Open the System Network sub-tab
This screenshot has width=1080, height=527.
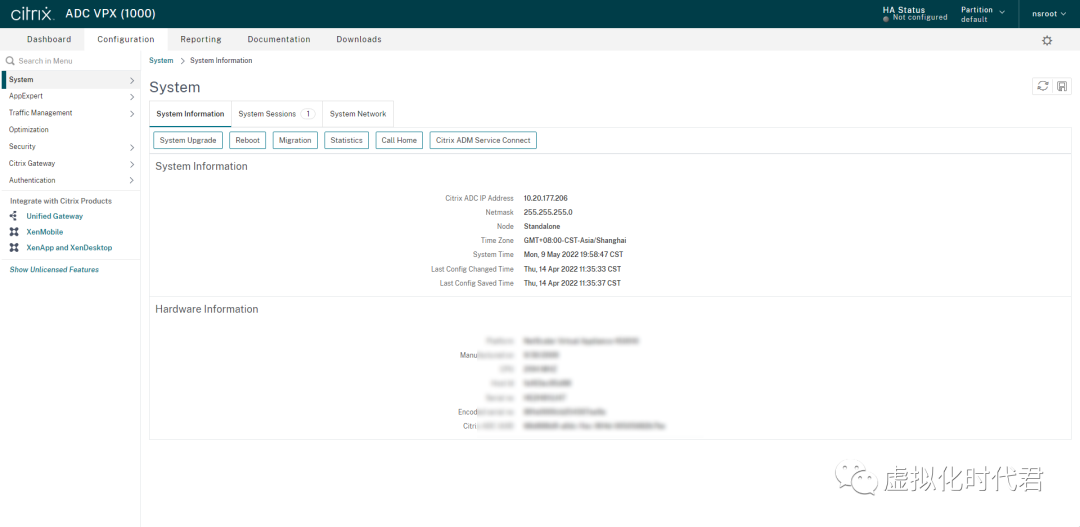pyautogui.click(x=358, y=114)
